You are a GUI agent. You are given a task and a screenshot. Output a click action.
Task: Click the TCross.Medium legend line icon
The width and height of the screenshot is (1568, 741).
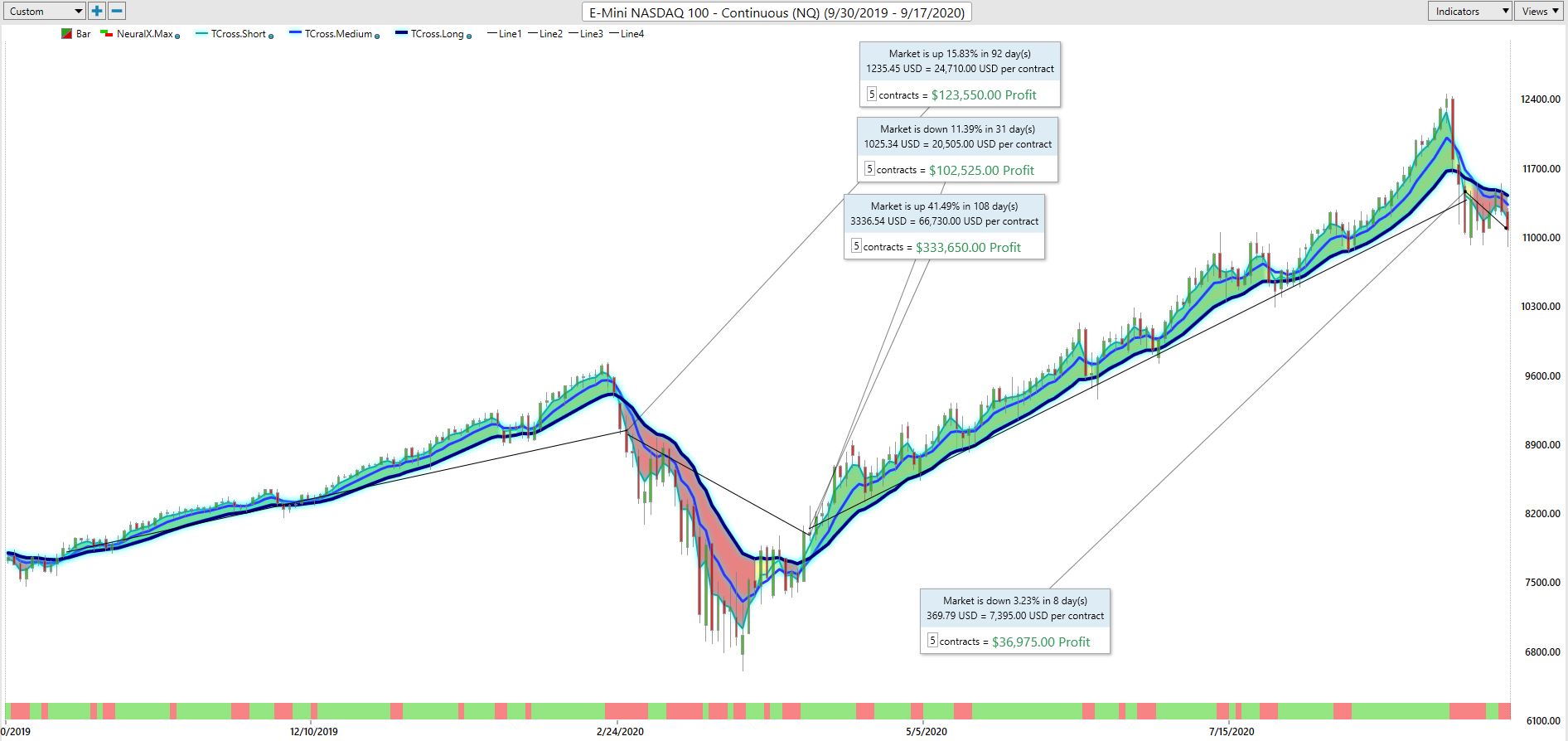click(295, 34)
